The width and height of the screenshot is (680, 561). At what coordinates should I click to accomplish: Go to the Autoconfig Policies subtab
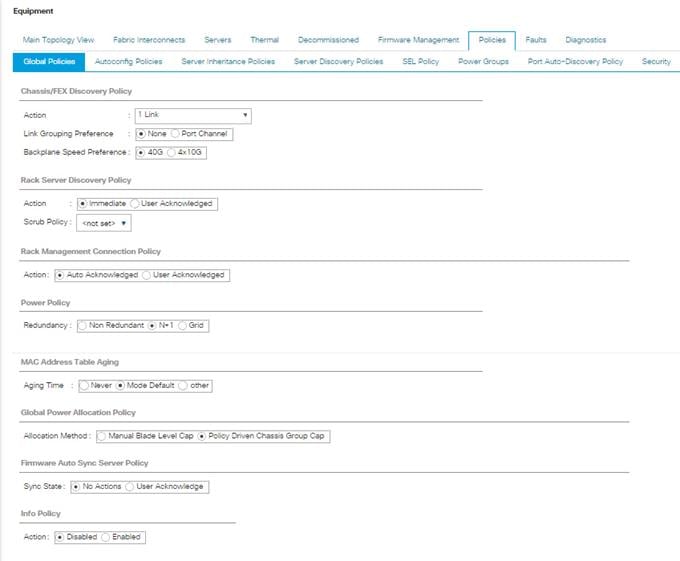128,62
